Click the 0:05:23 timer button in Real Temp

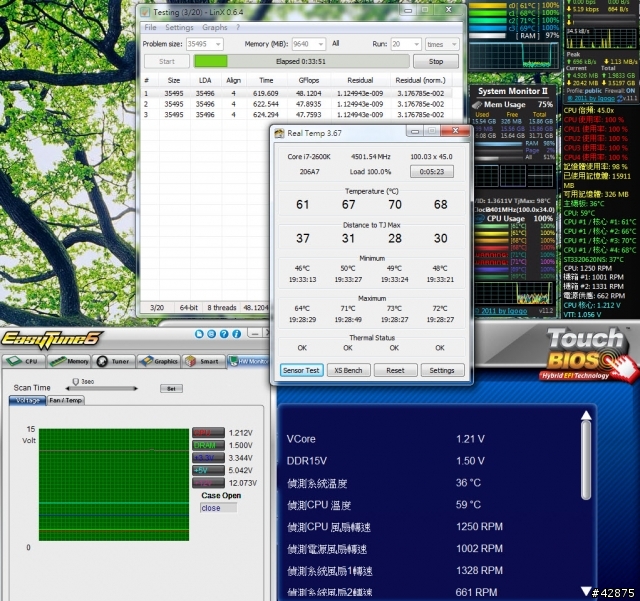[x=432, y=171]
